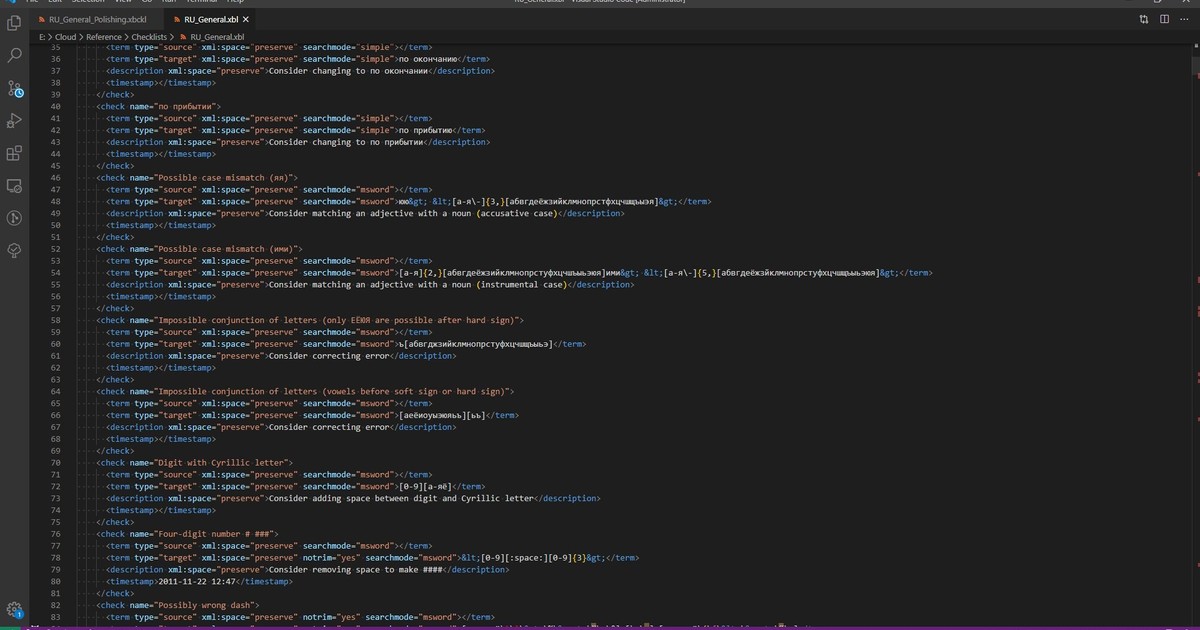Click description "Consider removing space to make ####"
Screen dimensions: 1200x630
tap(357, 570)
